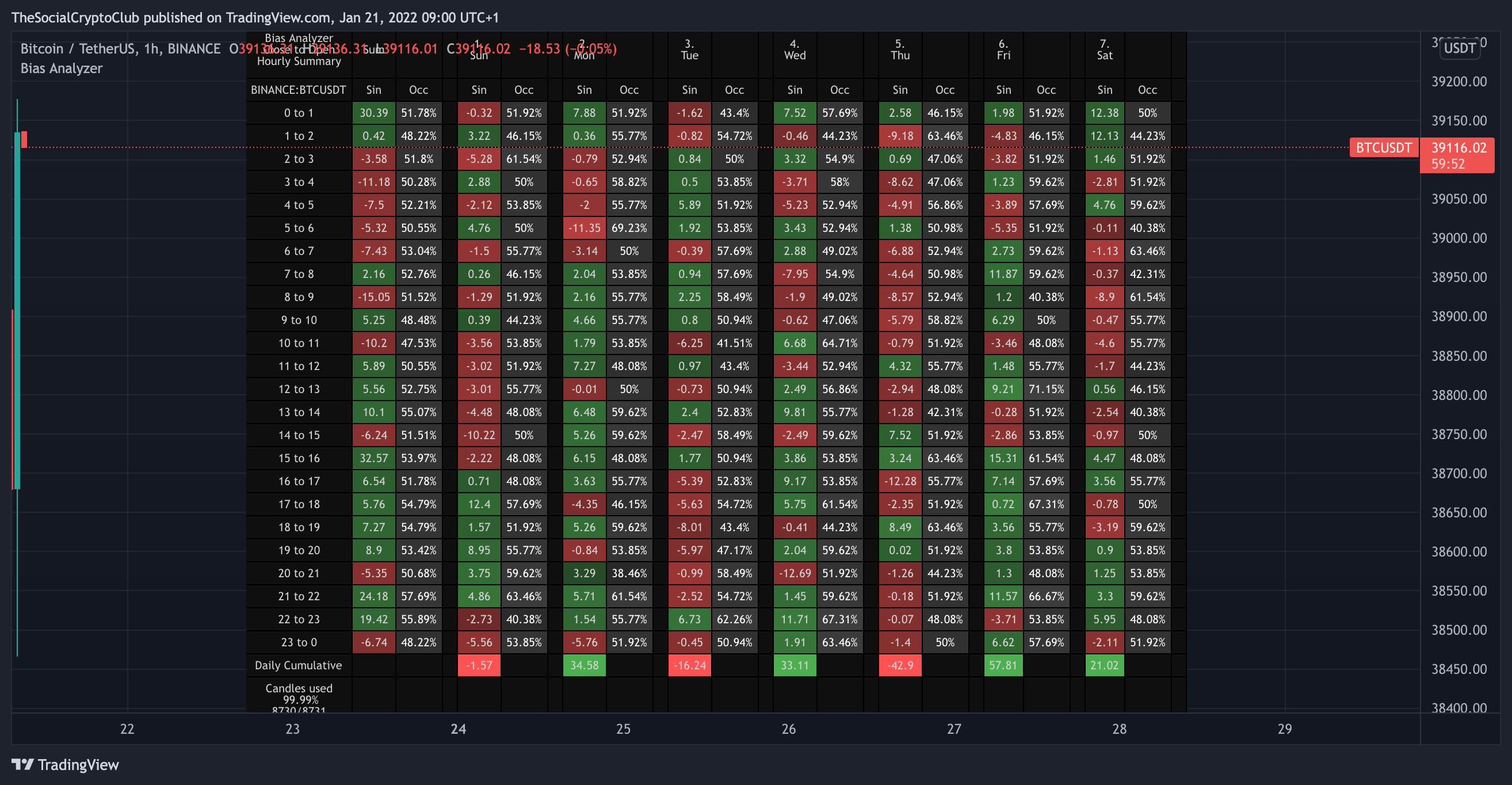Screen dimensions: 1512x785
Task: Click the 67.31% Wednesday 22 to 23 cell
Action: 839,619
